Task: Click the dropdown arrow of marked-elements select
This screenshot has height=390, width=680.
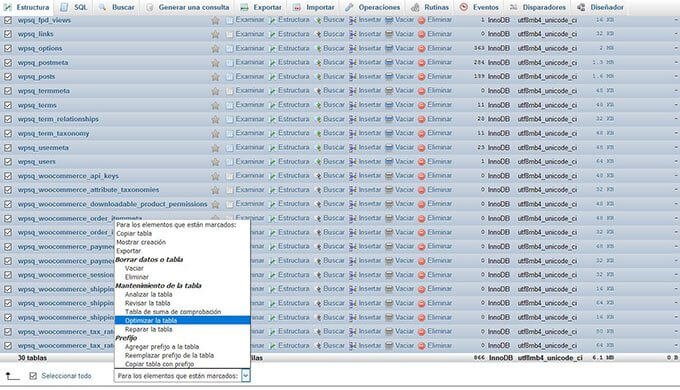Action: [x=245, y=376]
